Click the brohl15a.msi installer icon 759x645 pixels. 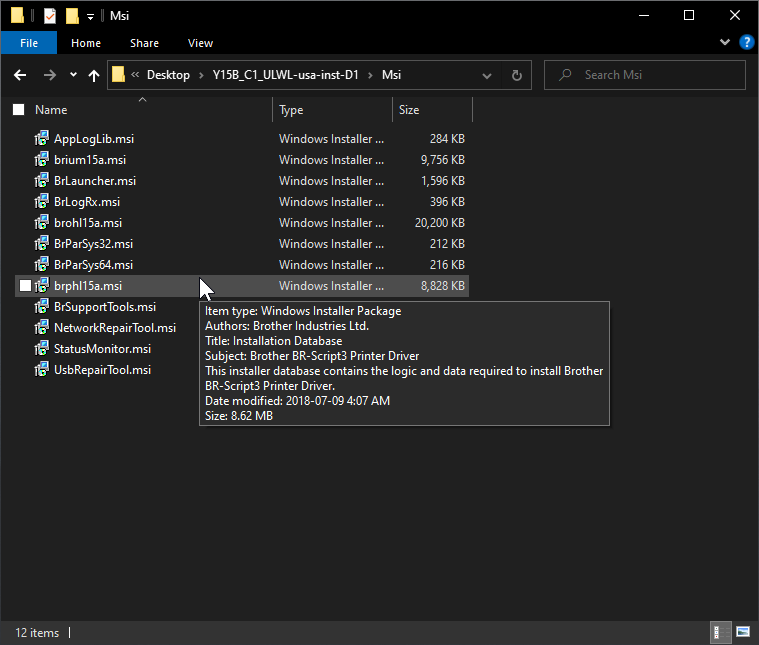[42, 223]
